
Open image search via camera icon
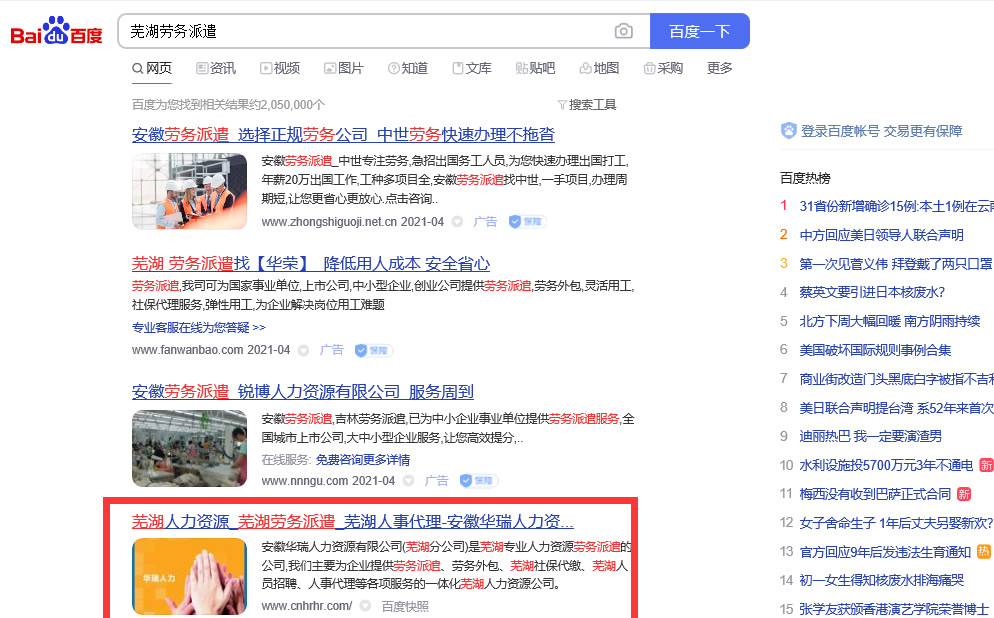(624, 31)
